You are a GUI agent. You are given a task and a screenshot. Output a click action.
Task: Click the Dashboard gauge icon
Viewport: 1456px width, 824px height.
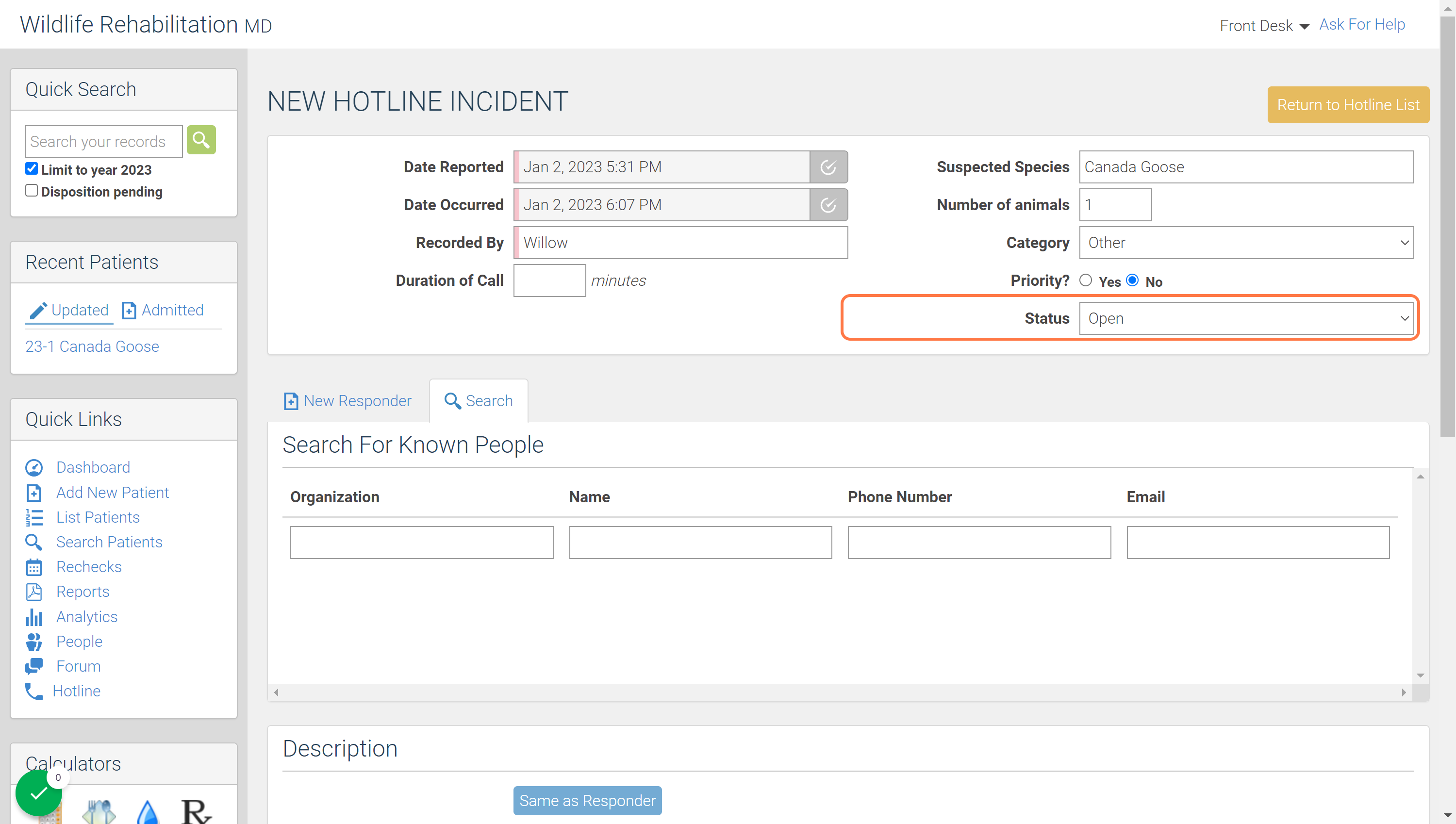[x=34, y=467]
